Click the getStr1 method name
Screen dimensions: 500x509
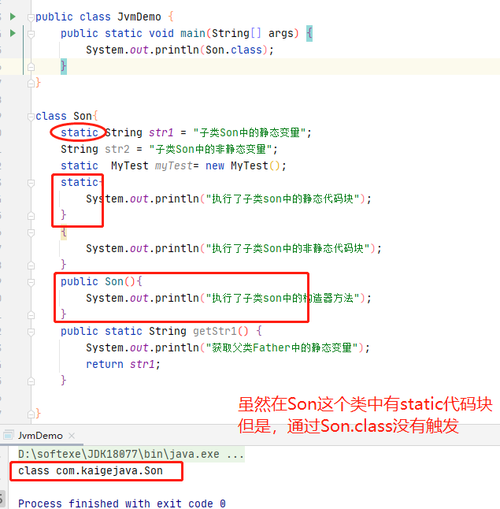click(215, 331)
